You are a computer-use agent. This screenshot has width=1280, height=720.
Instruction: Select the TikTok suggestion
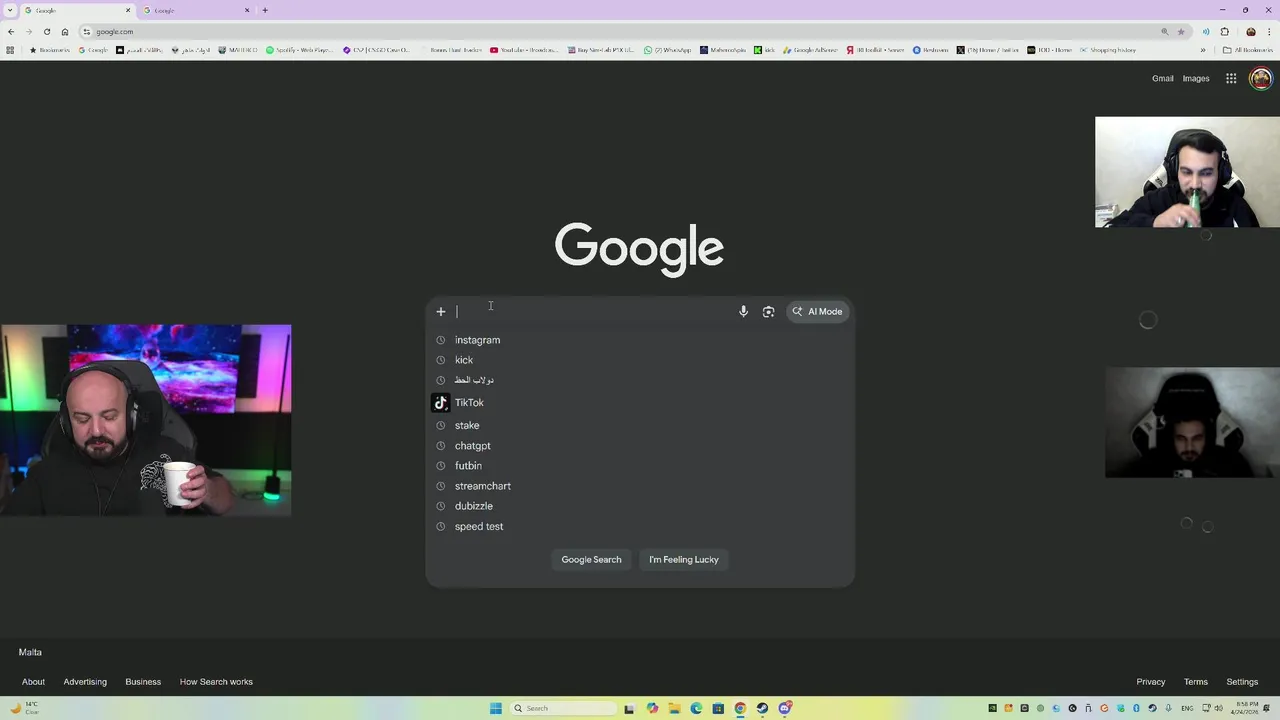coord(640,403)
